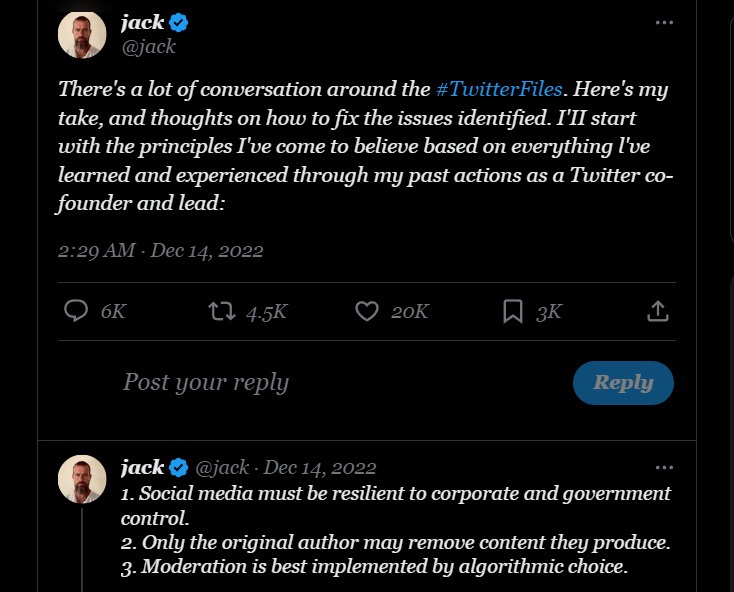Open the 2:29 AM · Dec 14, 2022 timestamp
734x592 pixels.
[160, 250]
